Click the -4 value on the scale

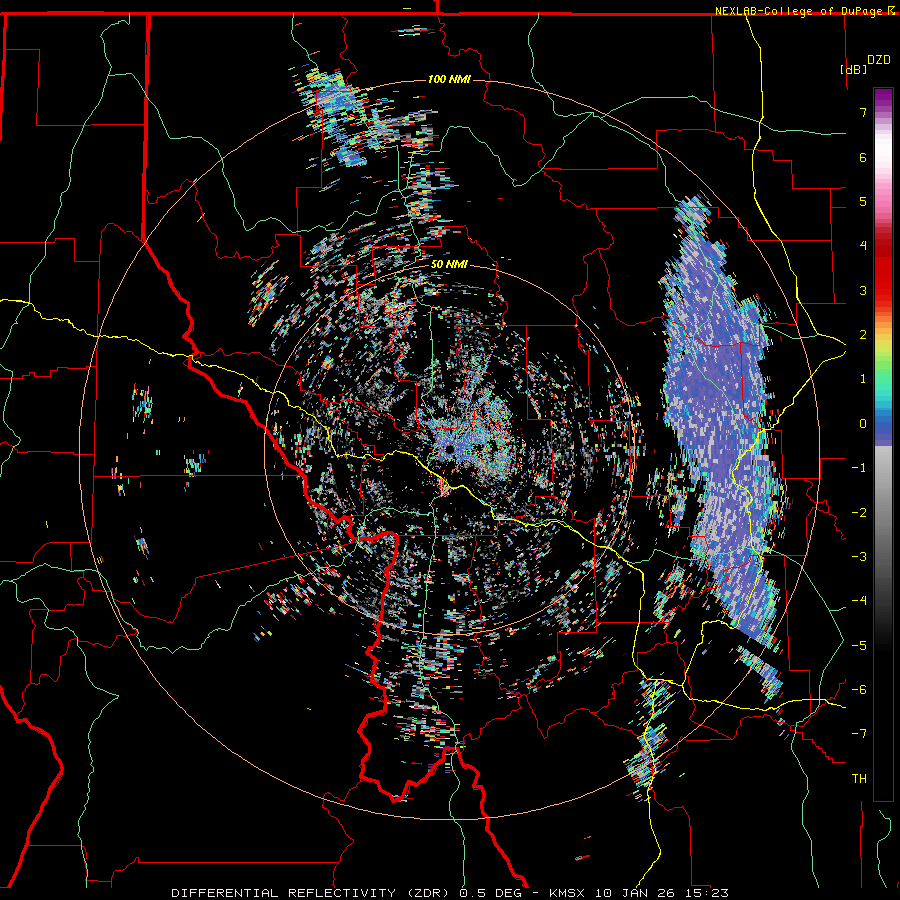click(859, 601)
